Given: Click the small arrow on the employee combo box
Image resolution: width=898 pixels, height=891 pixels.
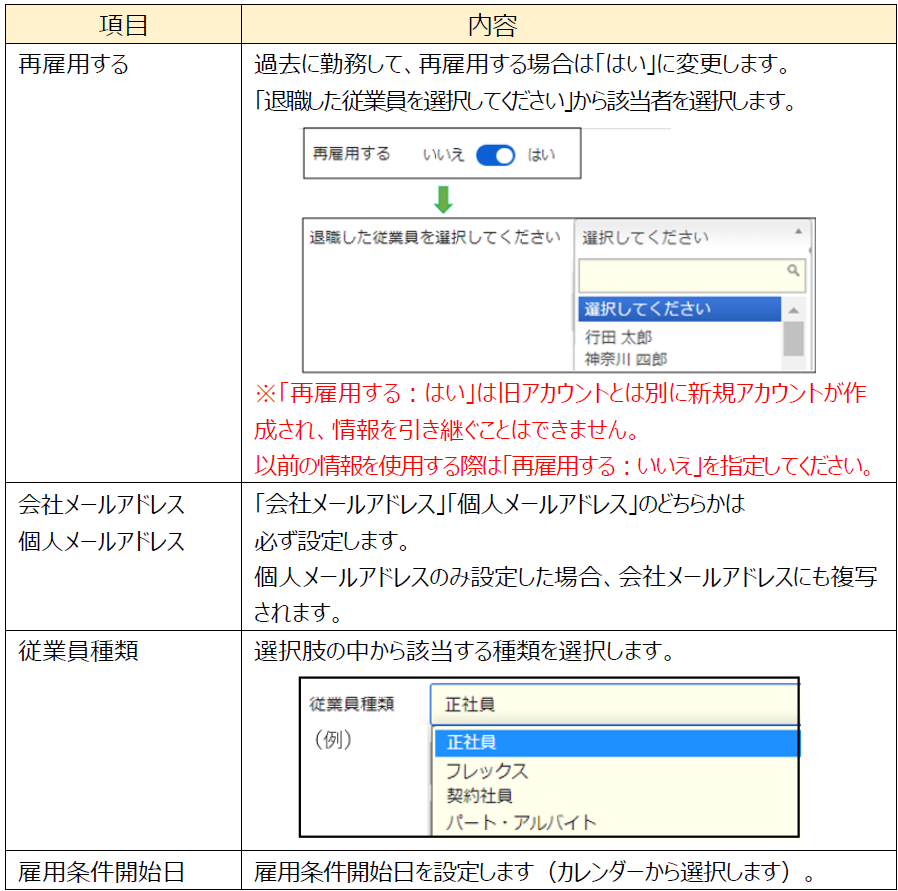Looking at the screenshot, I should [x=798, y=231].
